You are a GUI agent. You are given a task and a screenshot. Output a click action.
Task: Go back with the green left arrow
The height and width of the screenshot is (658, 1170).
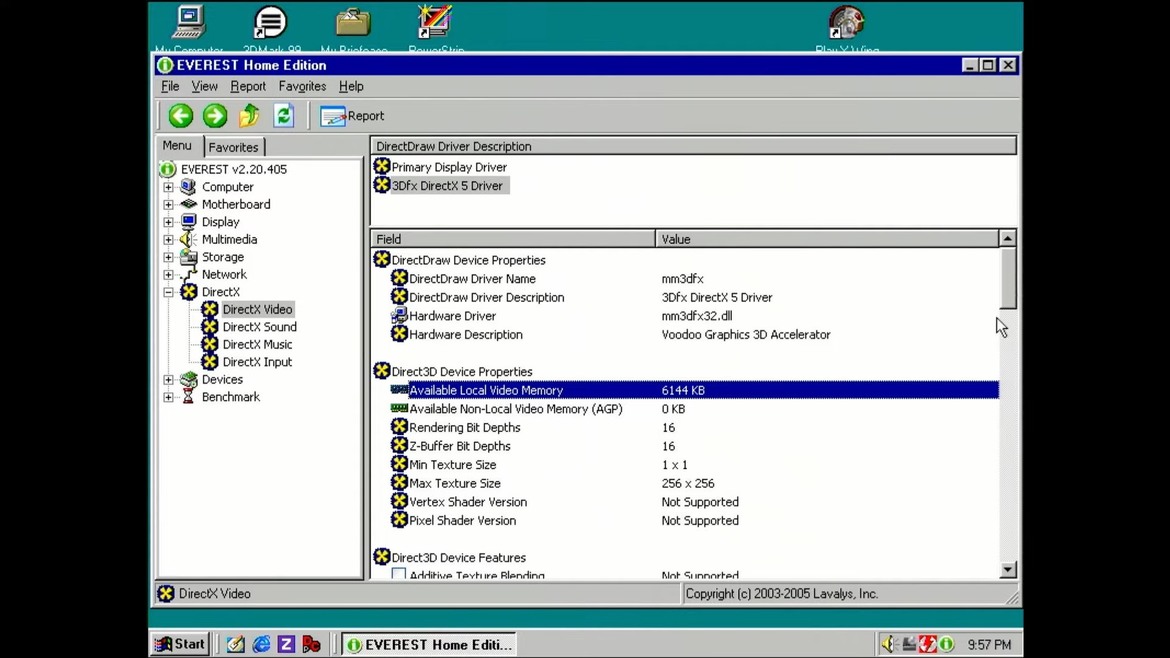(x=181, y=116)
